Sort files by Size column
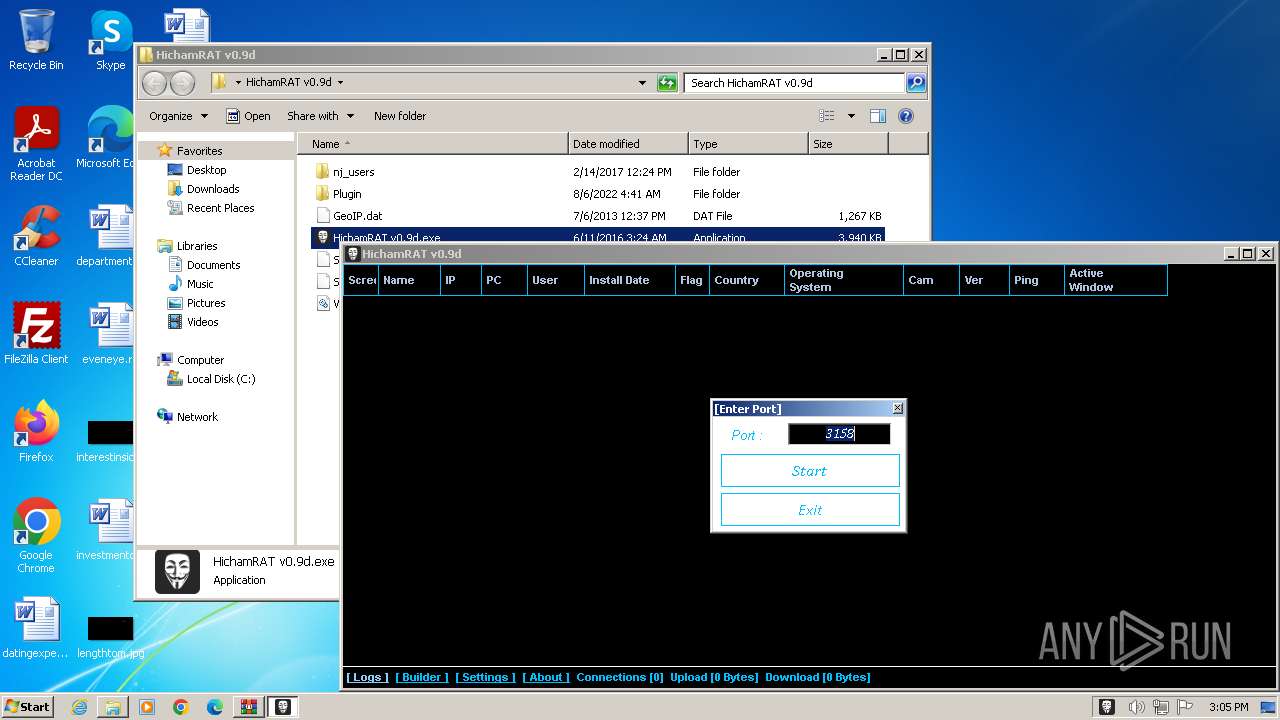 point(848,144)
